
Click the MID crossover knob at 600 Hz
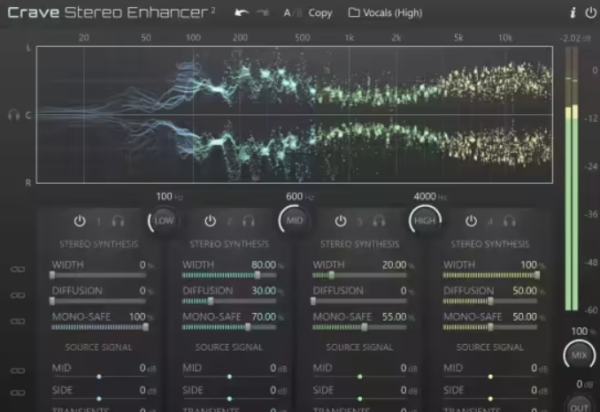294,218
